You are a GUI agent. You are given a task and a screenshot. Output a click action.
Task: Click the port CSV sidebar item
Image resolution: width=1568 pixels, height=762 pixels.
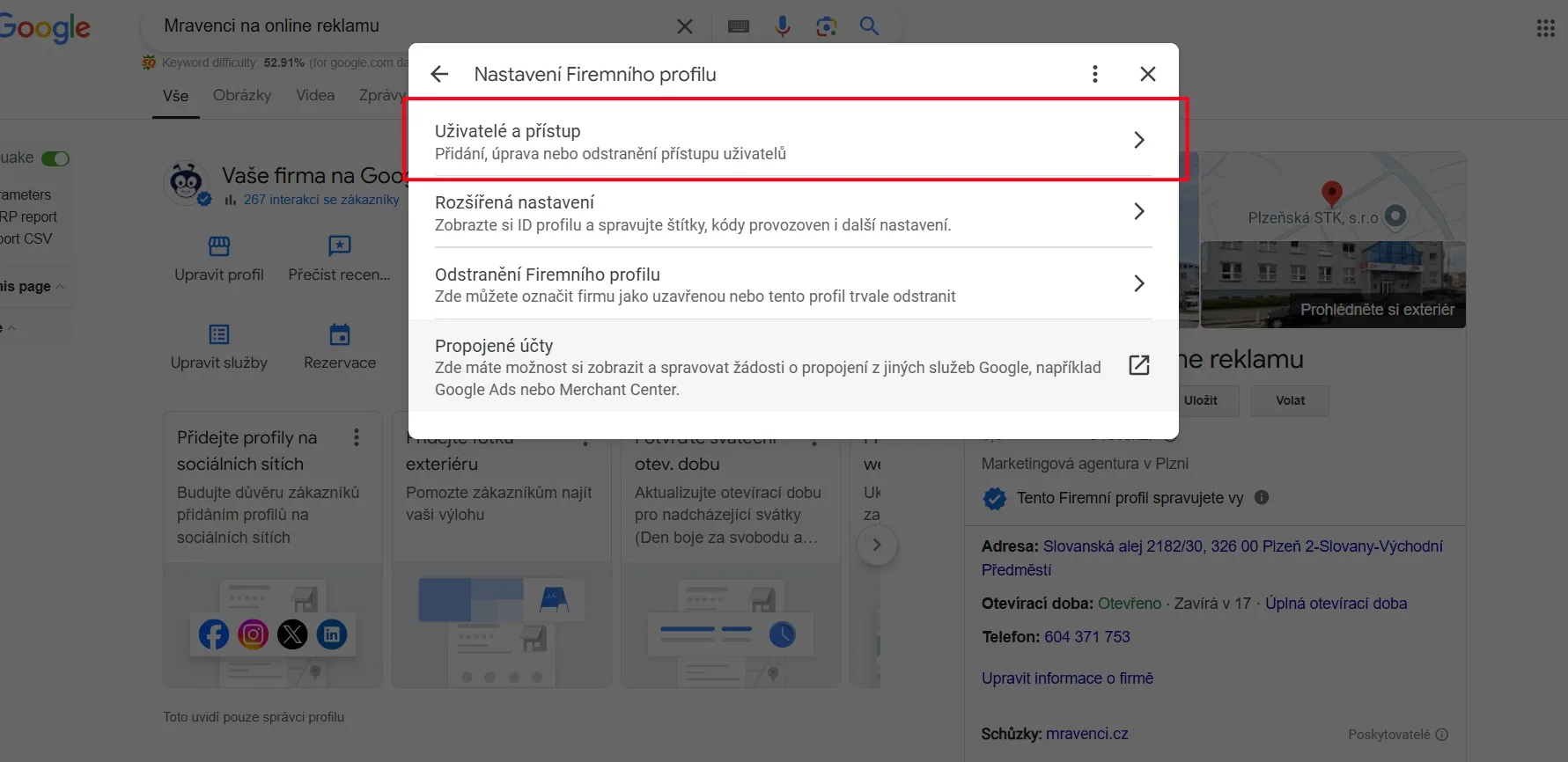[26, 238]
